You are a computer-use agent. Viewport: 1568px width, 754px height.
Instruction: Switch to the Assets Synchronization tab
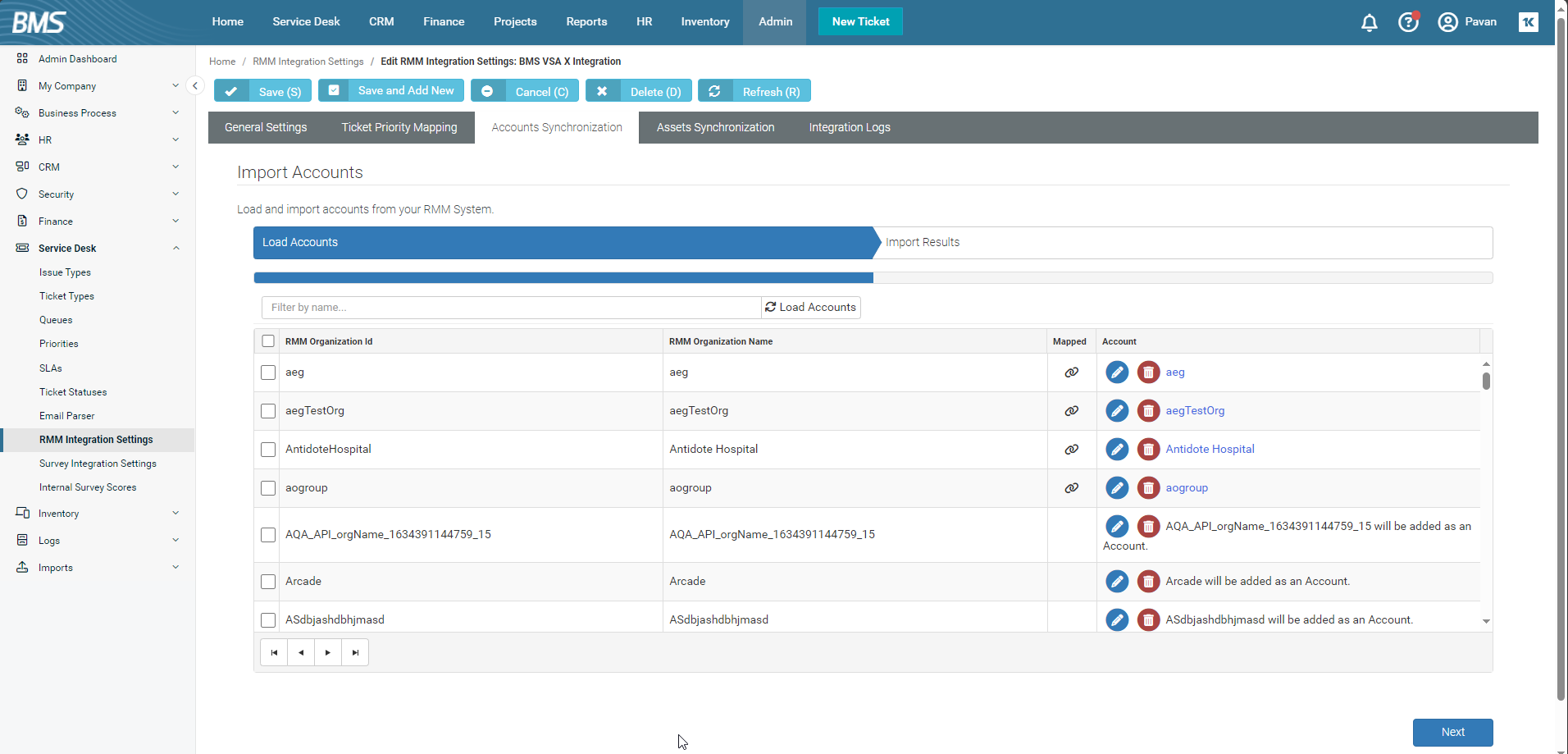point(715,128)
